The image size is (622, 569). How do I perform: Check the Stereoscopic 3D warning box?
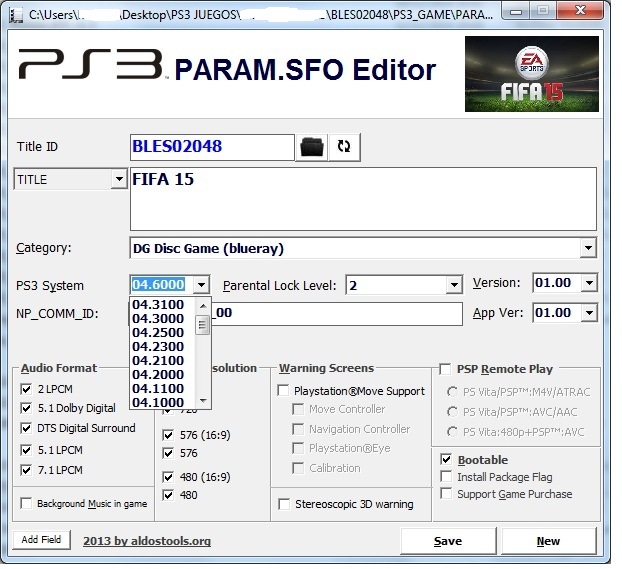(284, 504)
